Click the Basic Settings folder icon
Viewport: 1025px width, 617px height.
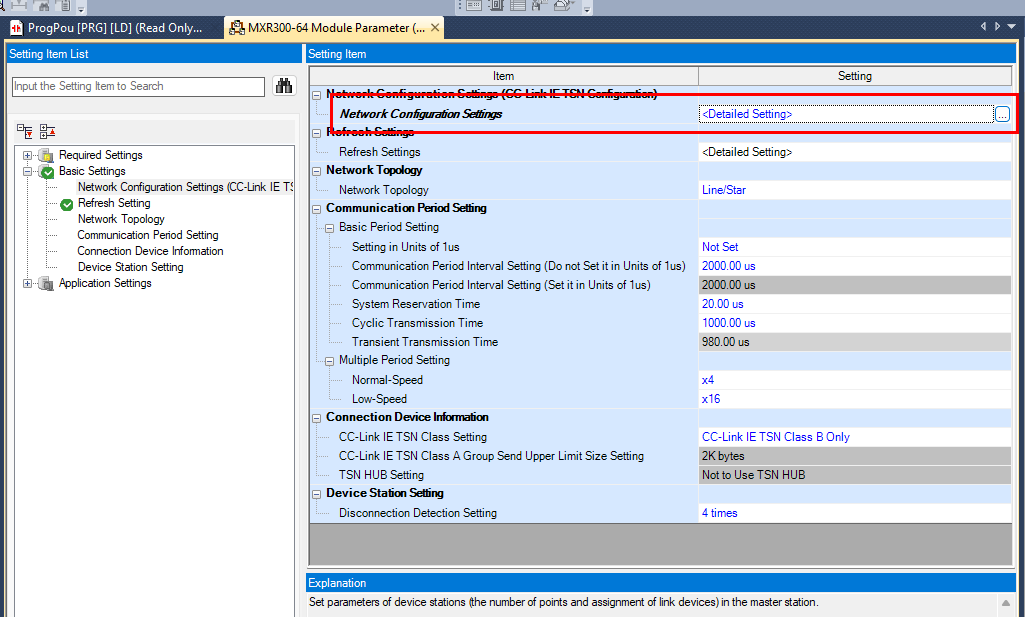(46, 172)
